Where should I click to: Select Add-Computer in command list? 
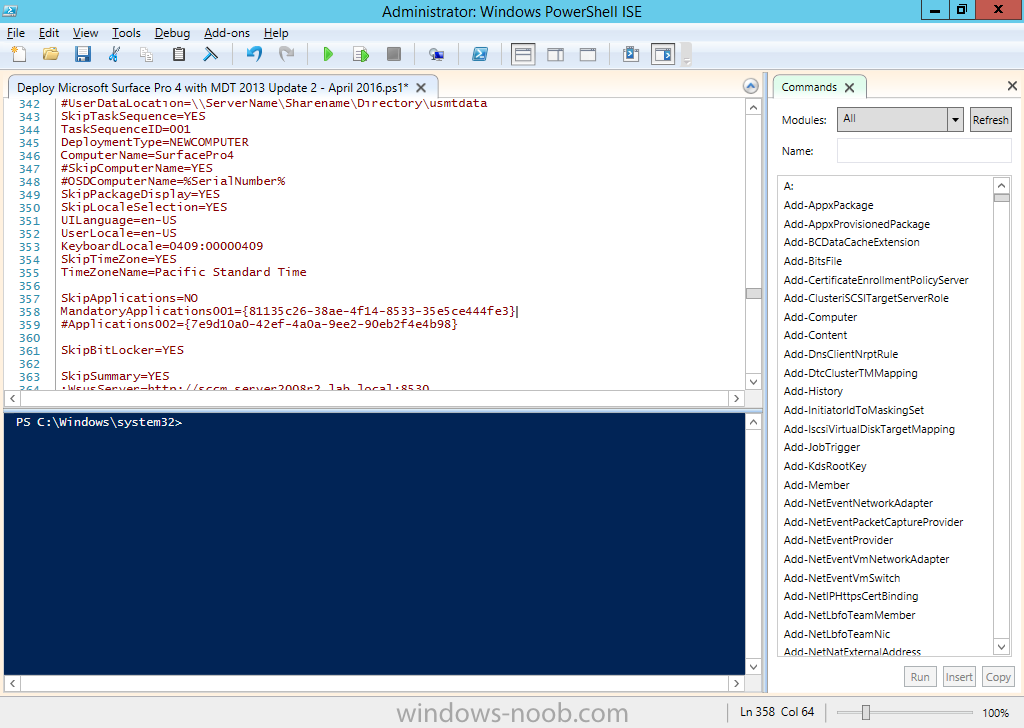point(820,317)
